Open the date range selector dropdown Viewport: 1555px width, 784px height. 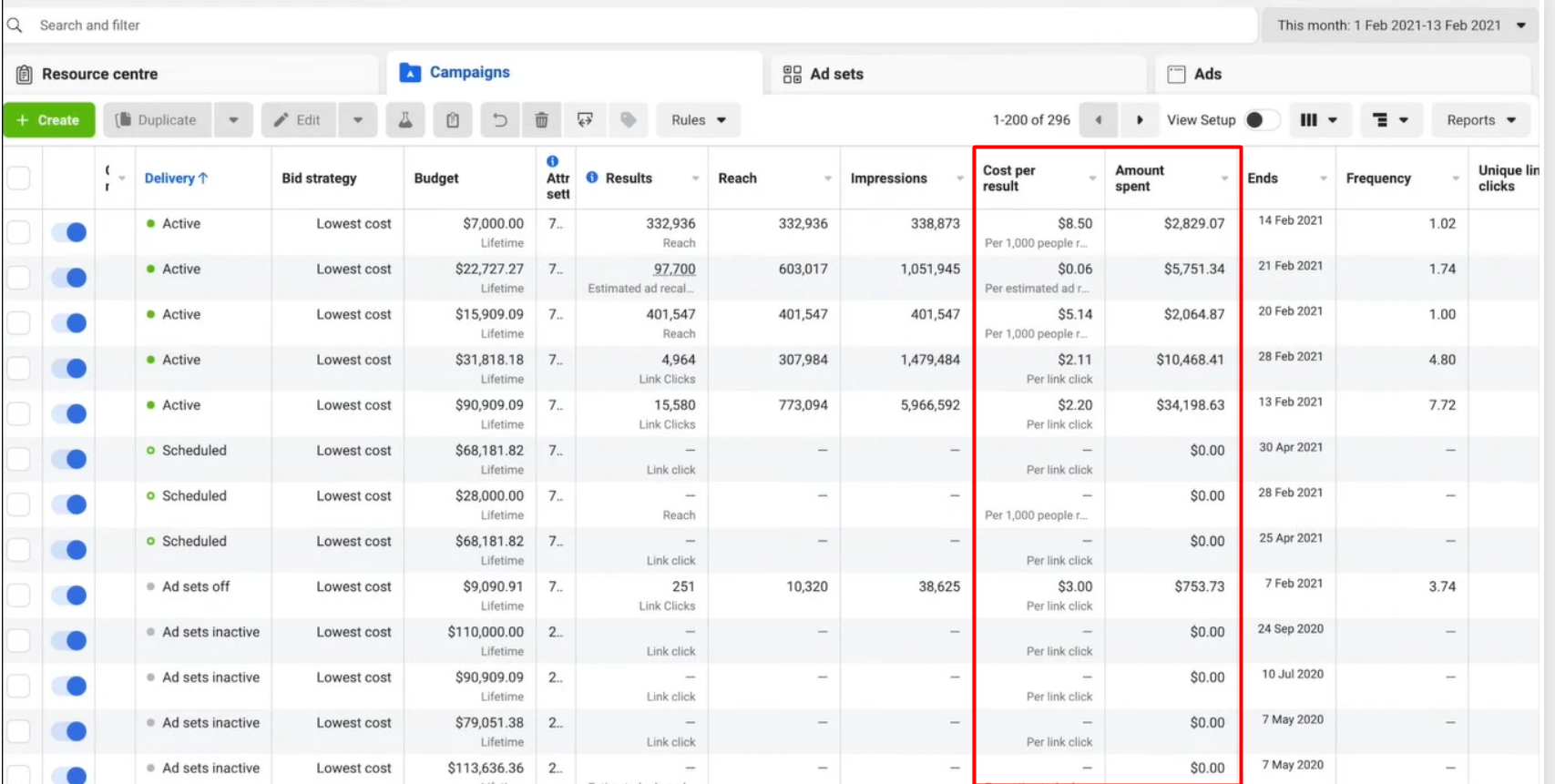[x=1400, y=25]
